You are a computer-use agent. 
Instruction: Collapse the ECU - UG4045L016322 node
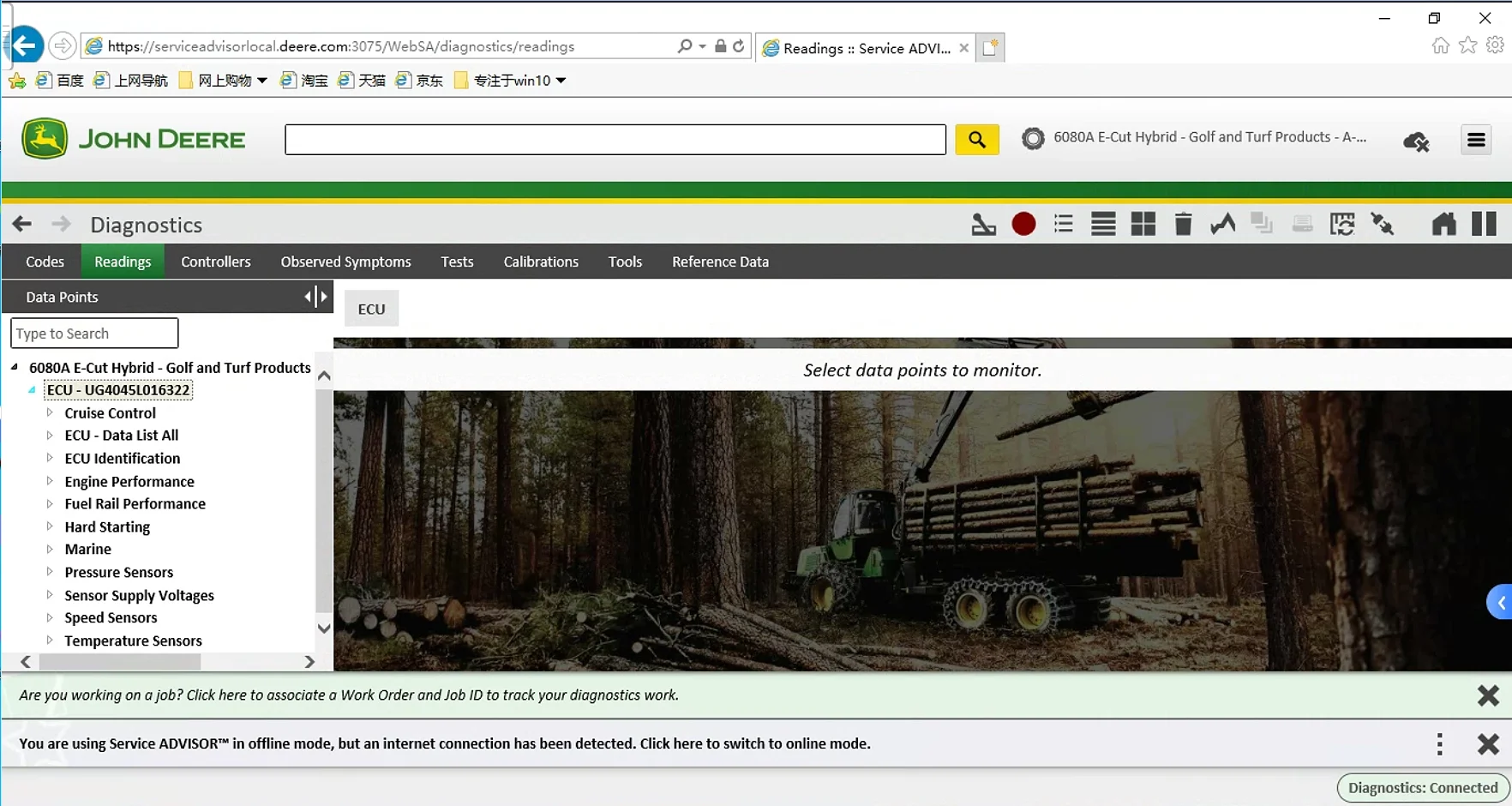(x=32, y=390)
